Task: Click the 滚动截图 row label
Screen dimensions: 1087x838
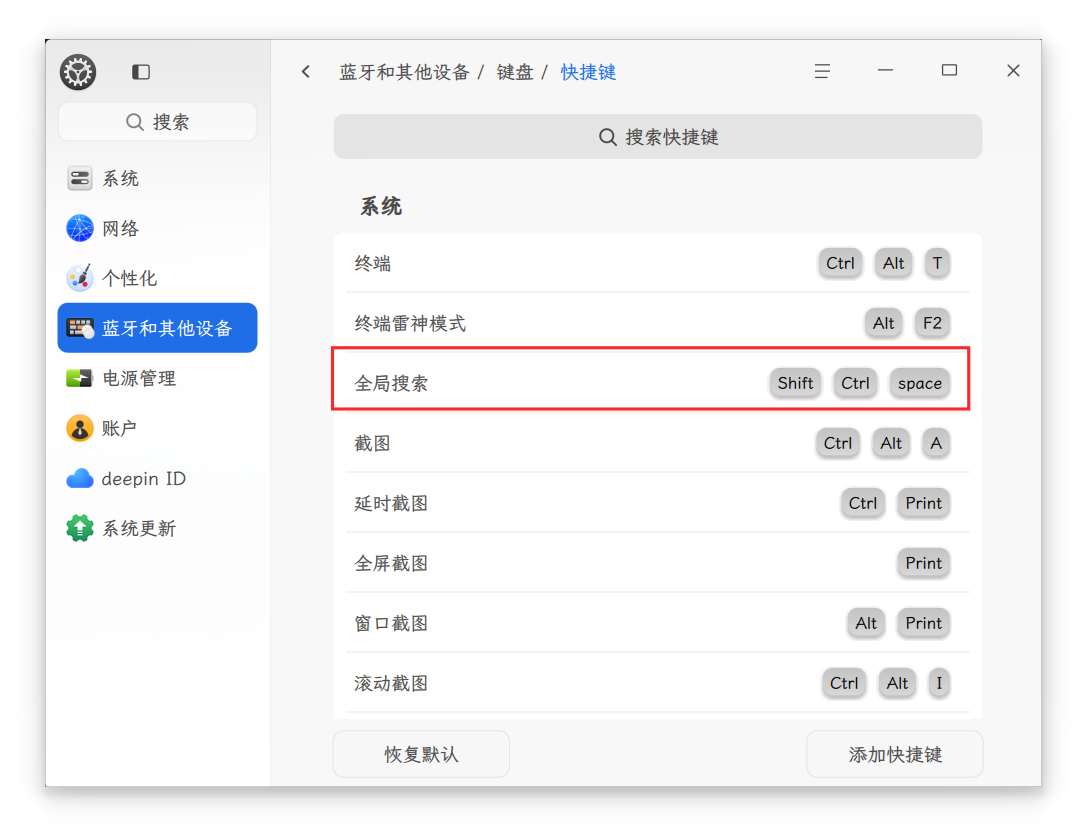Action: [391, 683]
